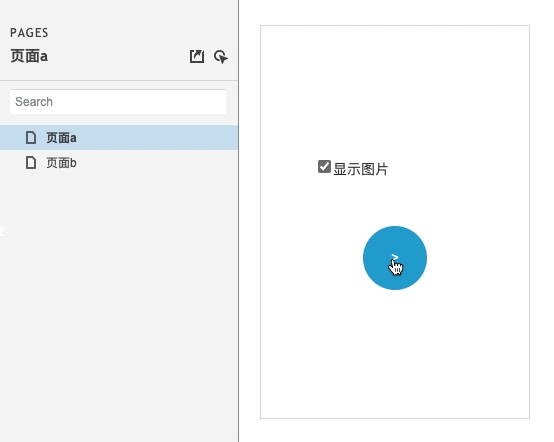Click the page icon beside 页面a
554x442 pixels.
tap(31, 137)
